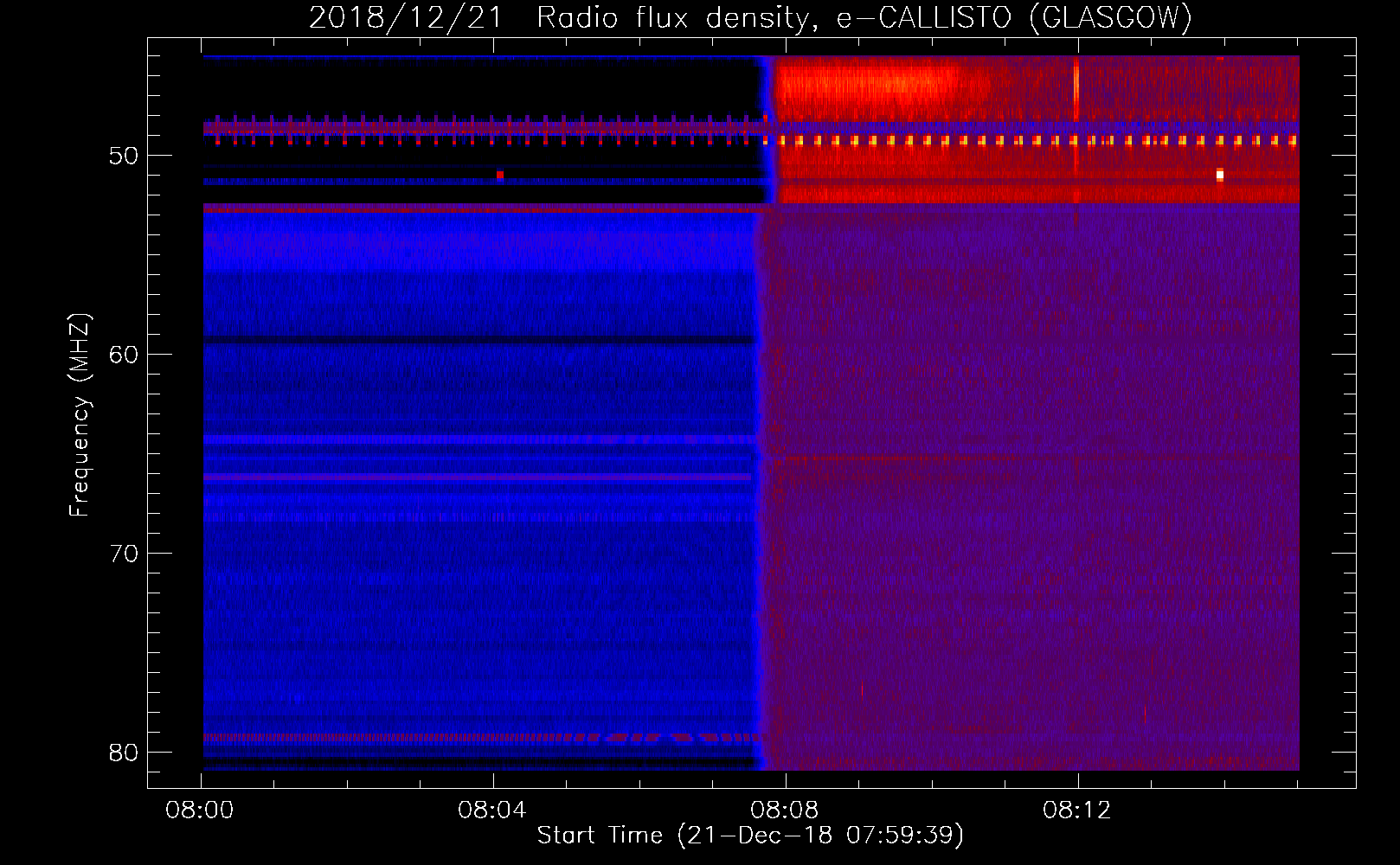The height and width of the screenshot is (865, 1400).
Task: Click the '08:00' time tick label
Action: (201, 811)
